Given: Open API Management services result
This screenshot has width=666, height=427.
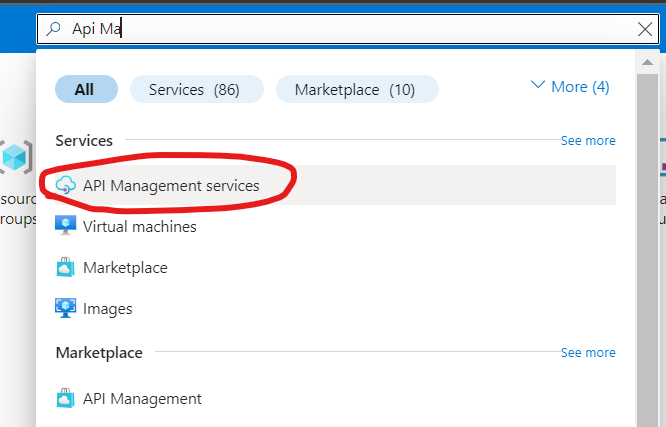Looking at the screenshot, I should 335,185.
